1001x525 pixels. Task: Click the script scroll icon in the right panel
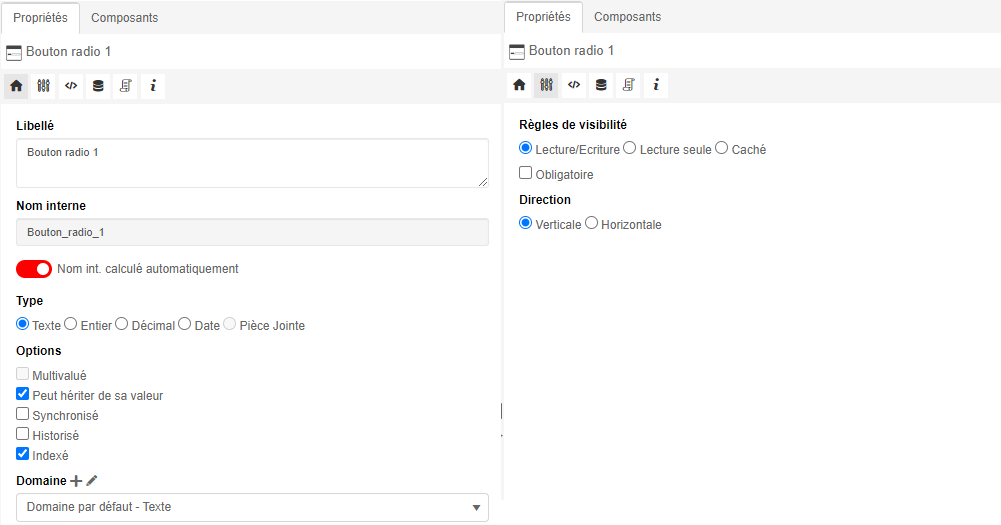tap(628, 85)
